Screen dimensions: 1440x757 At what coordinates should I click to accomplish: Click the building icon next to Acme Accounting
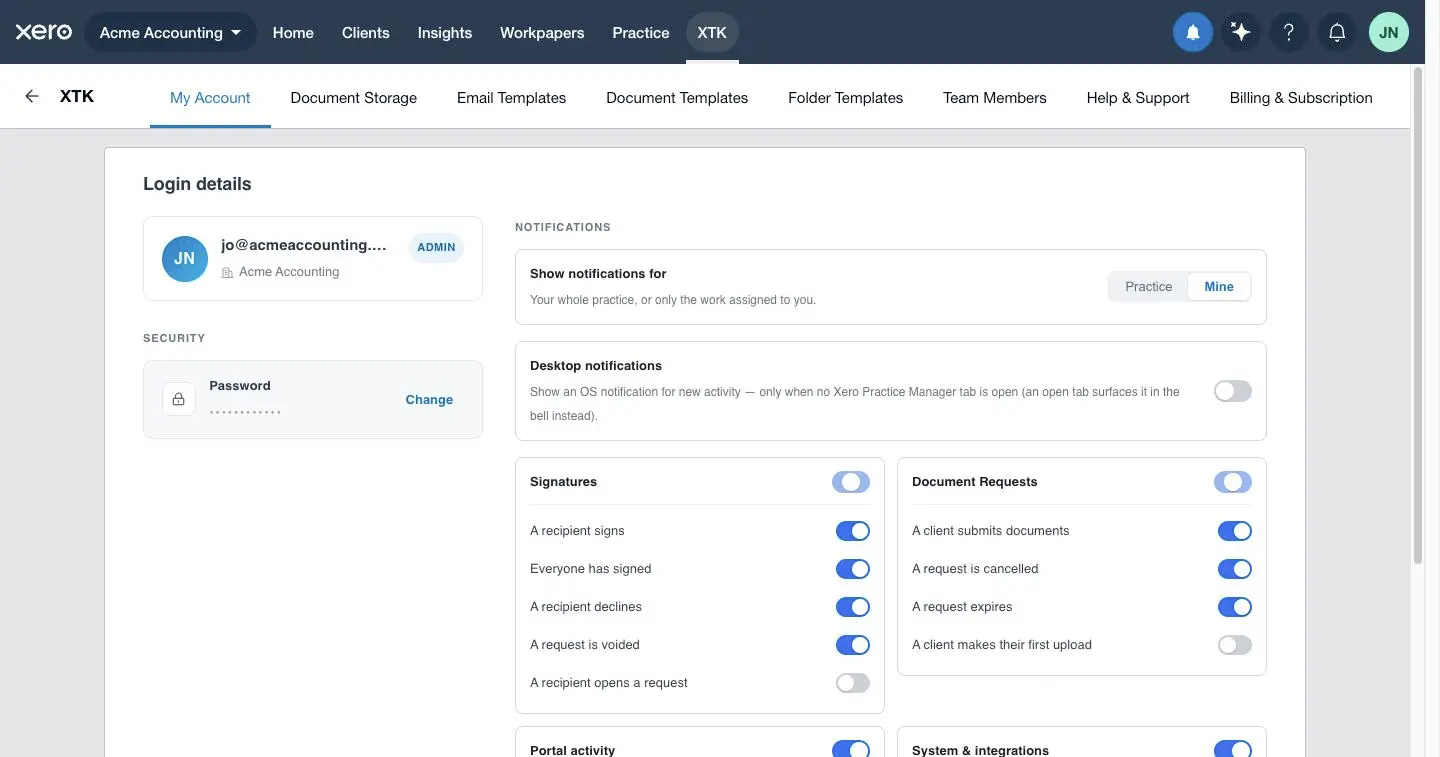pyautogui.click(x=228, y=272)
